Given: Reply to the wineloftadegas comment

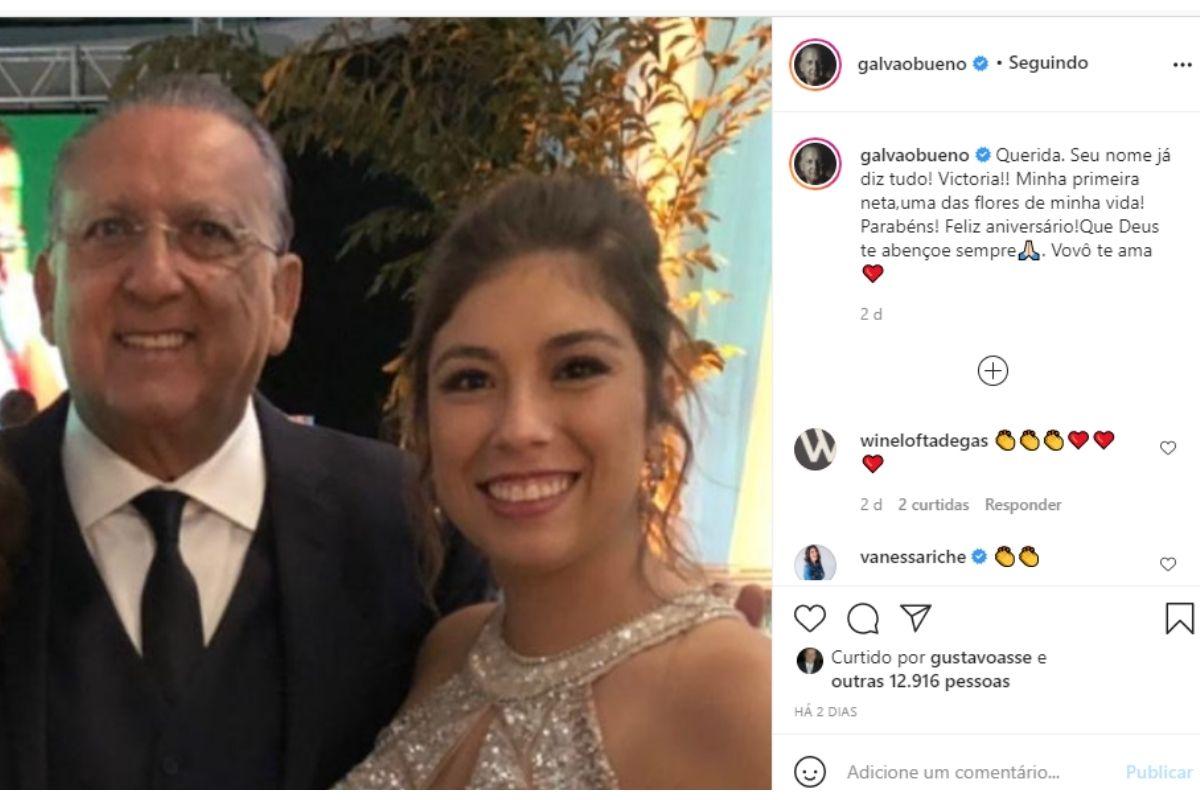Looking at the screenshot, I should point(1023,505).
